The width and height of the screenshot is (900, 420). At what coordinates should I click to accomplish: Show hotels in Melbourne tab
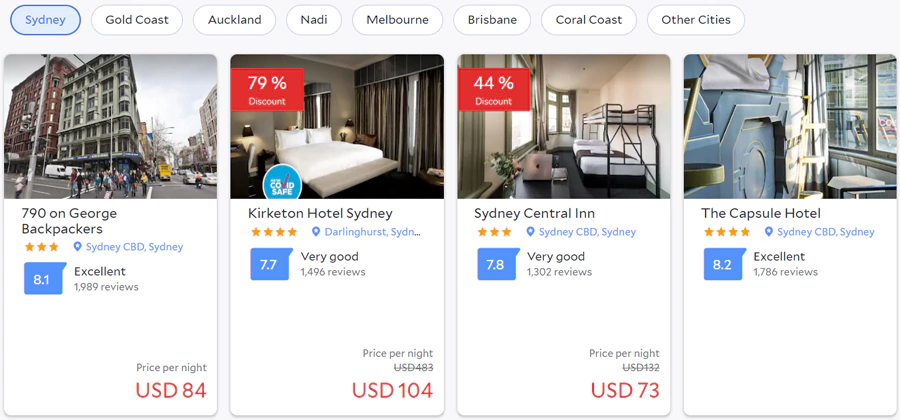[x=397, y=20]
